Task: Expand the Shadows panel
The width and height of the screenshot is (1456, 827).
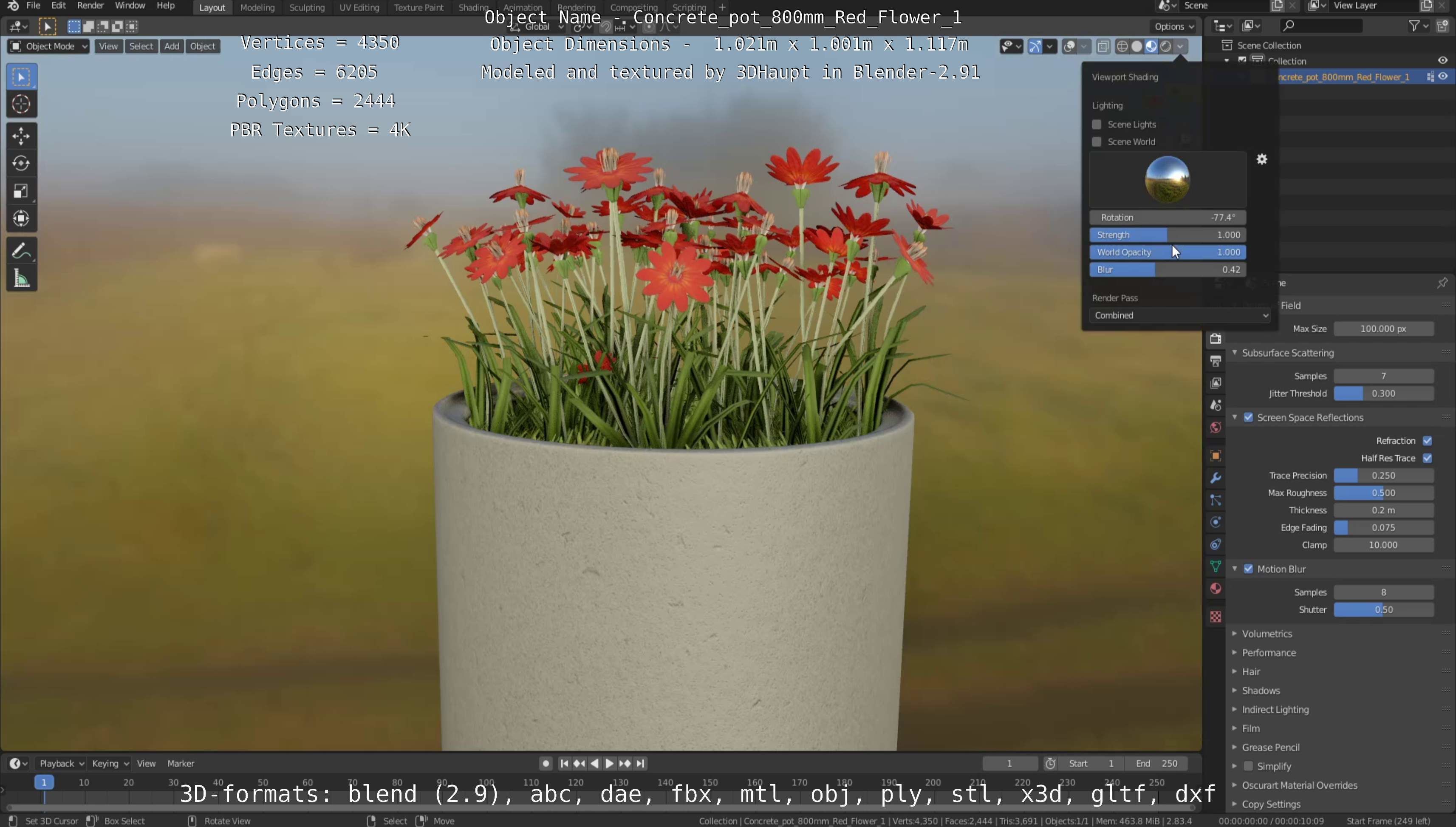Action: 1260,691
